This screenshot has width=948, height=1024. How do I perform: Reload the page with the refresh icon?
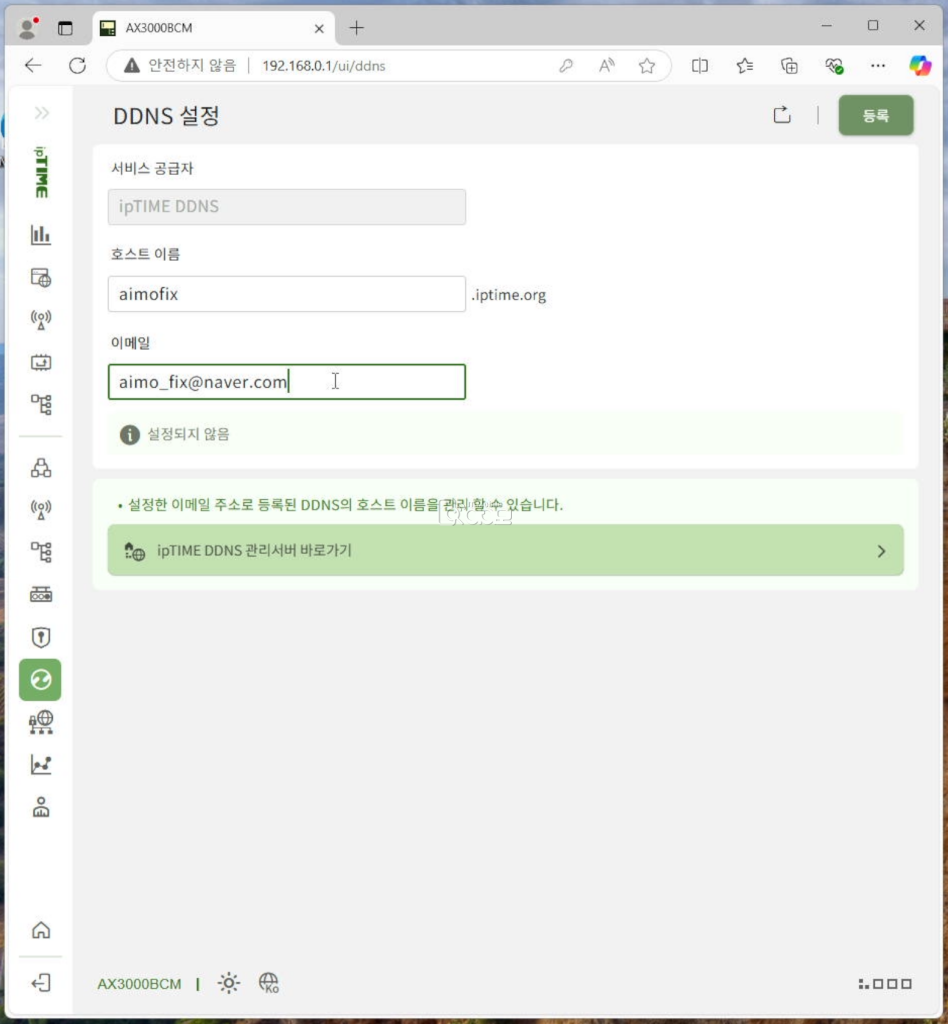point(78,65)
